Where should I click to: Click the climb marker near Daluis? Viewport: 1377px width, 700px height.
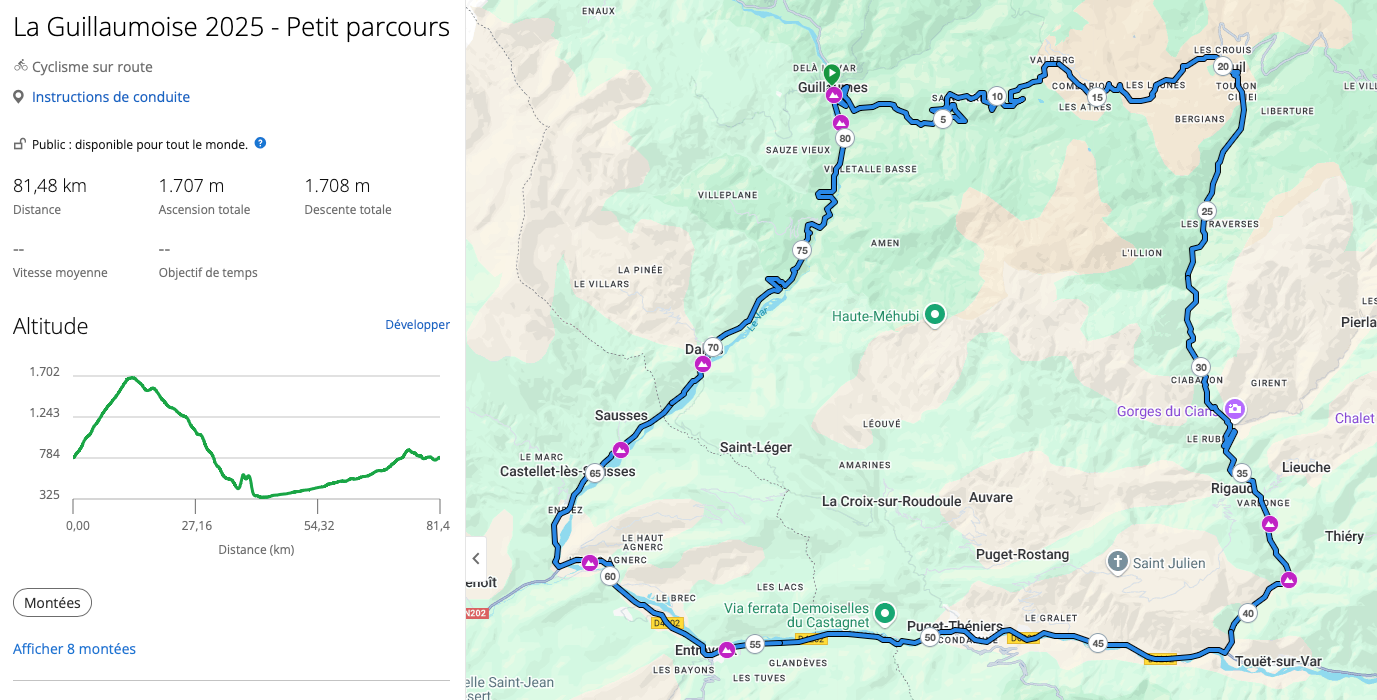702,365
